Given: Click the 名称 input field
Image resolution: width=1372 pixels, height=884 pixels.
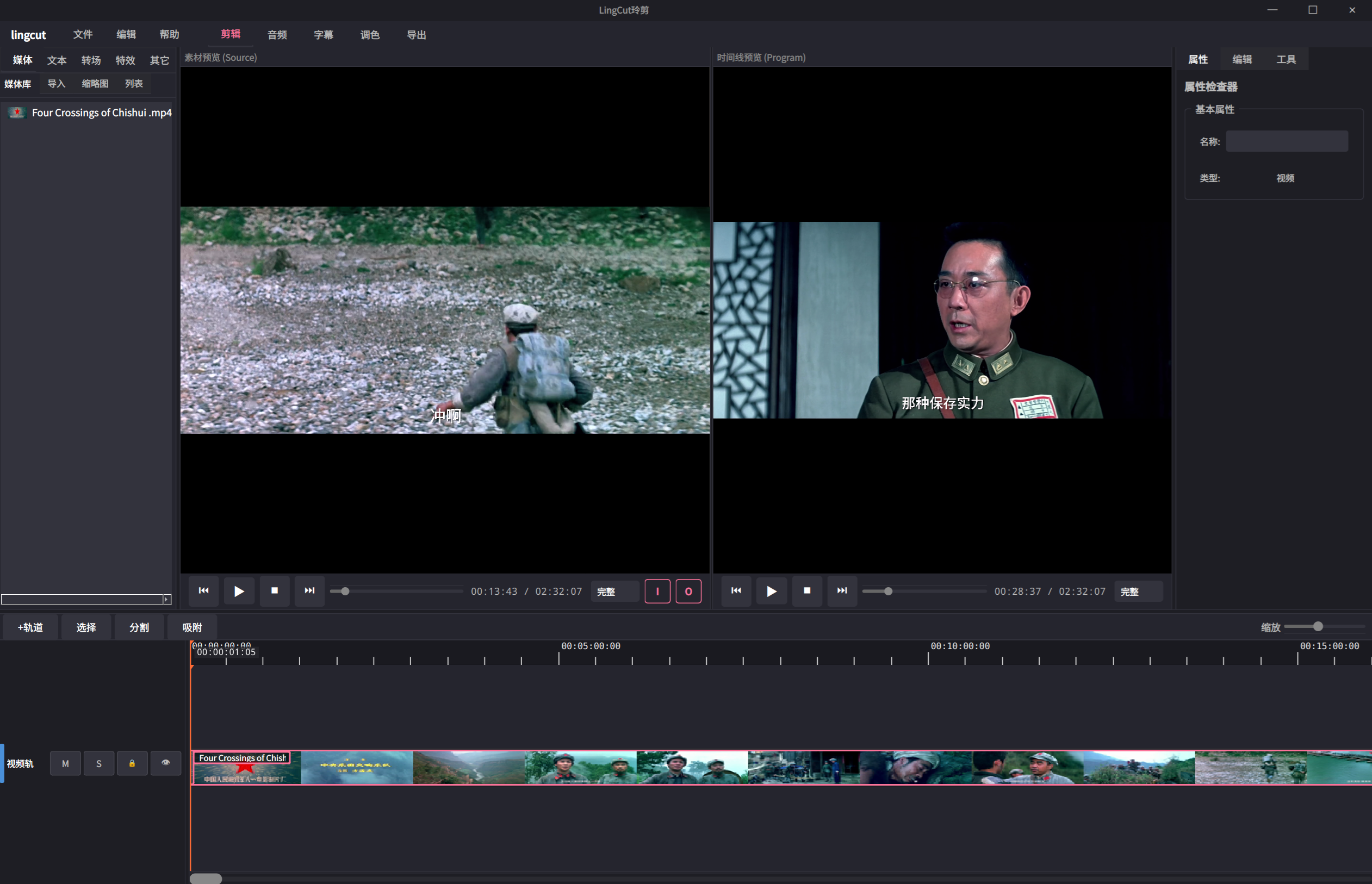Looking at the screenshot, I should (1287, 141).
